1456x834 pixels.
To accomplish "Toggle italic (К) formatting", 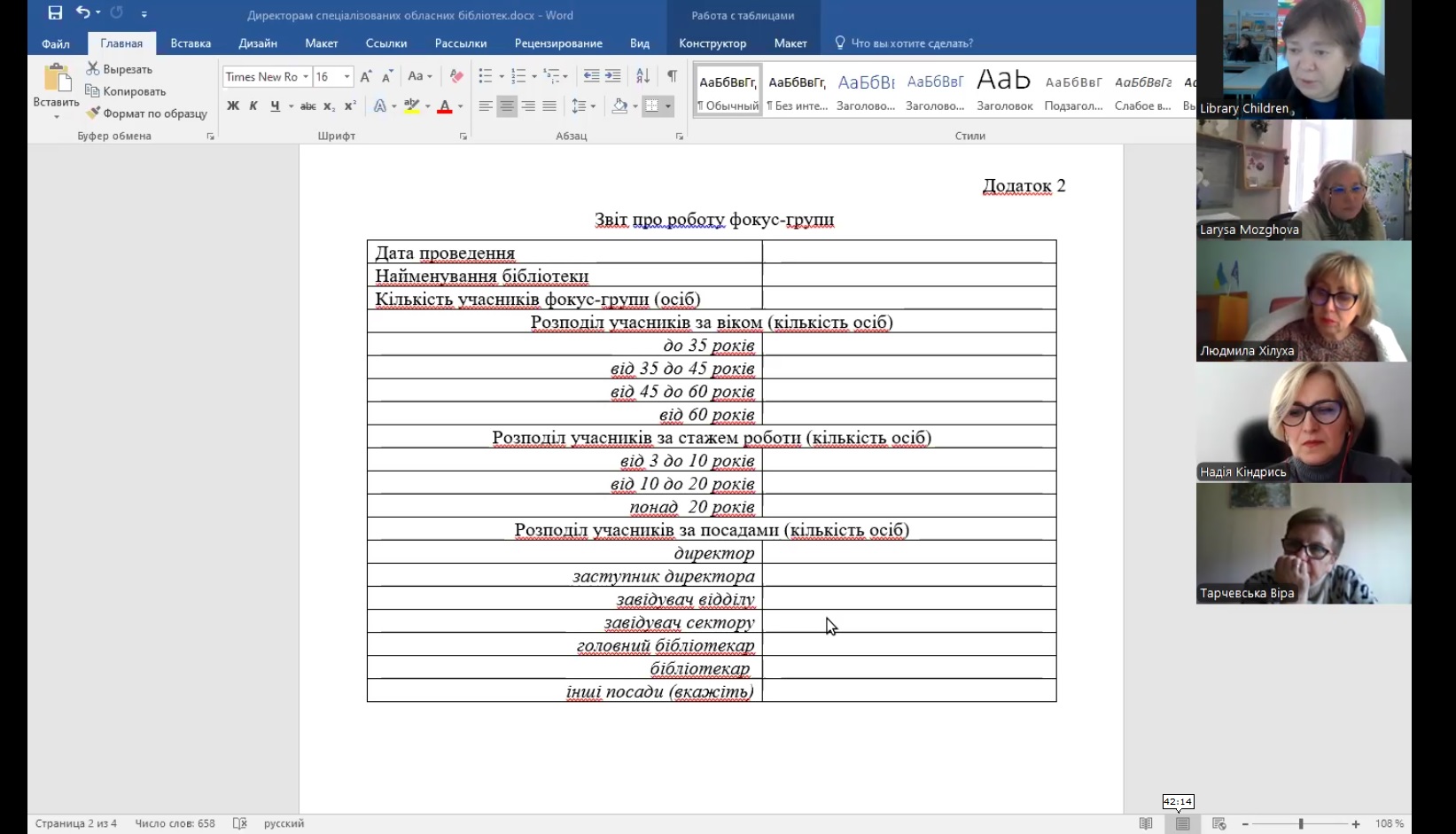I will pos(253,106).
